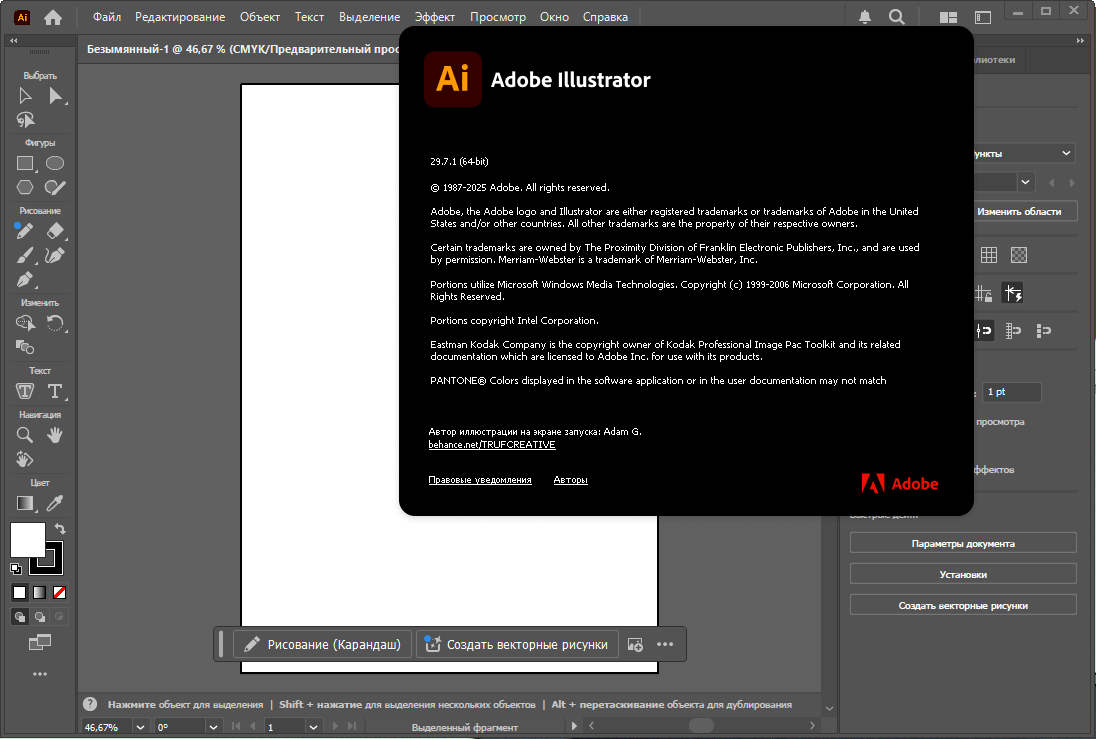
Task: Open status bar display options arrow
Action: click(x=575, y=726)
